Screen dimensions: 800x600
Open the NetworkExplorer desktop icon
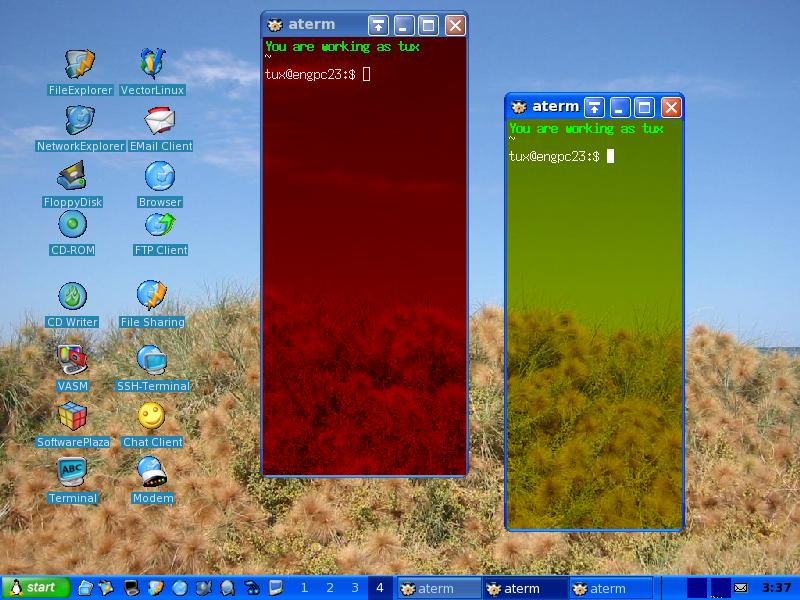80,121
